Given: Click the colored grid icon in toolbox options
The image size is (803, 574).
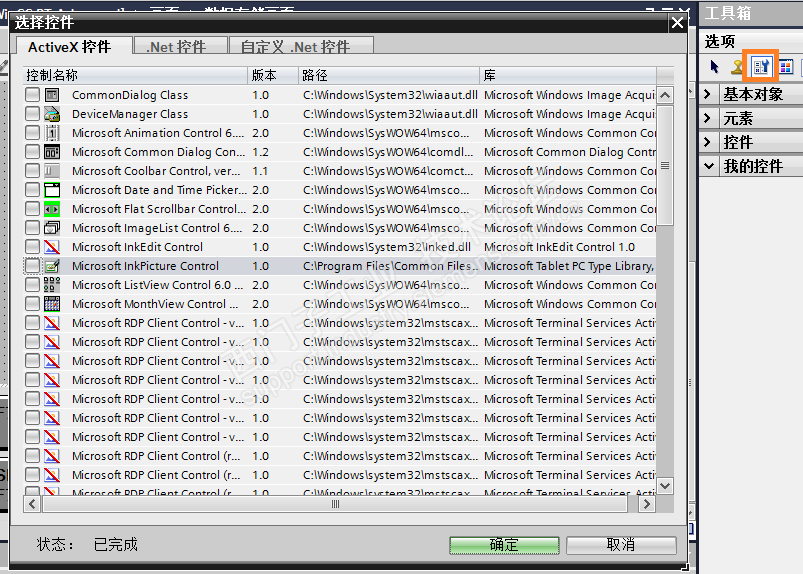Looking at the screenshot, I should 786,67.
